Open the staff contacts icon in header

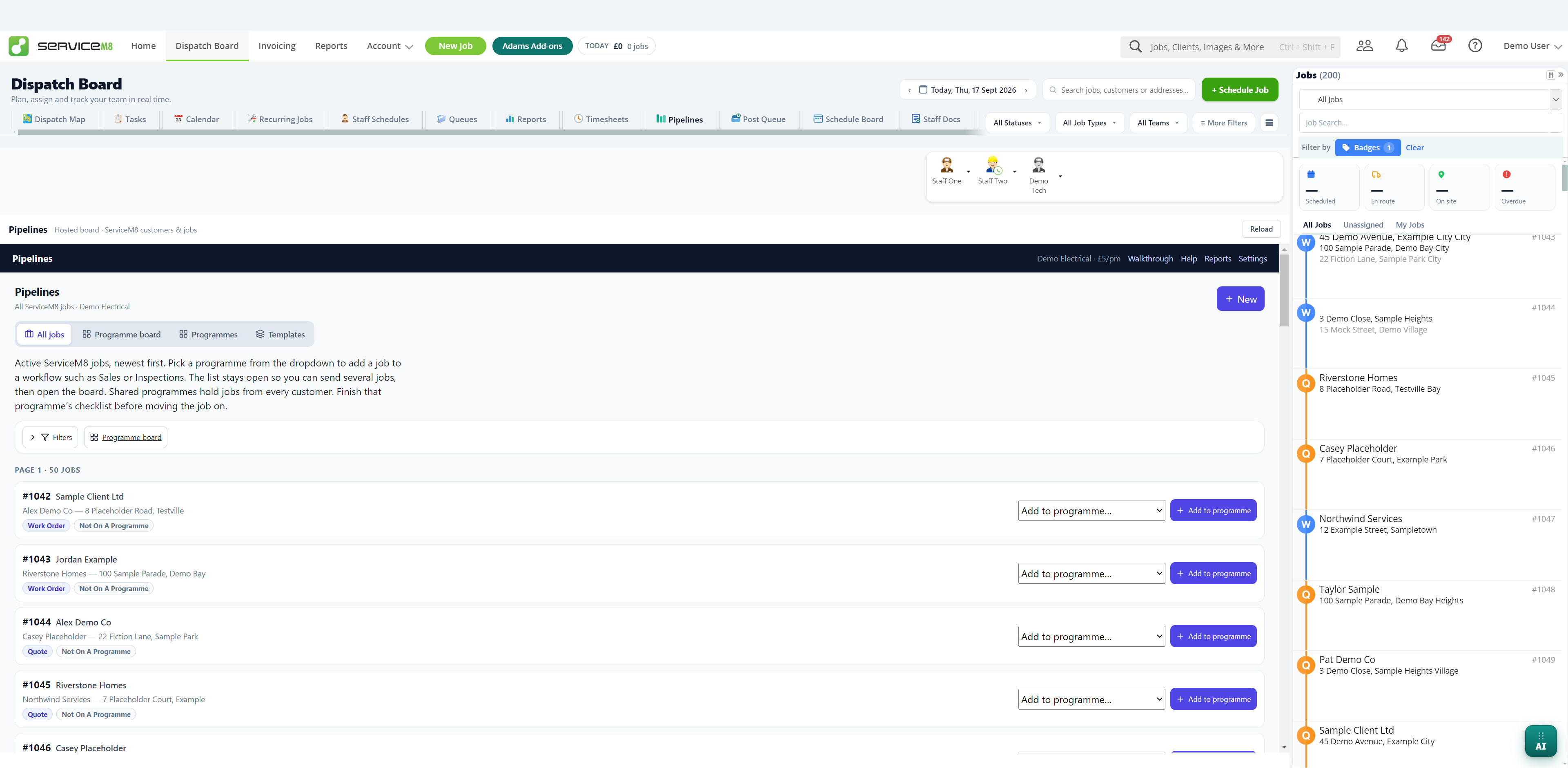[x=1365, y=46]
